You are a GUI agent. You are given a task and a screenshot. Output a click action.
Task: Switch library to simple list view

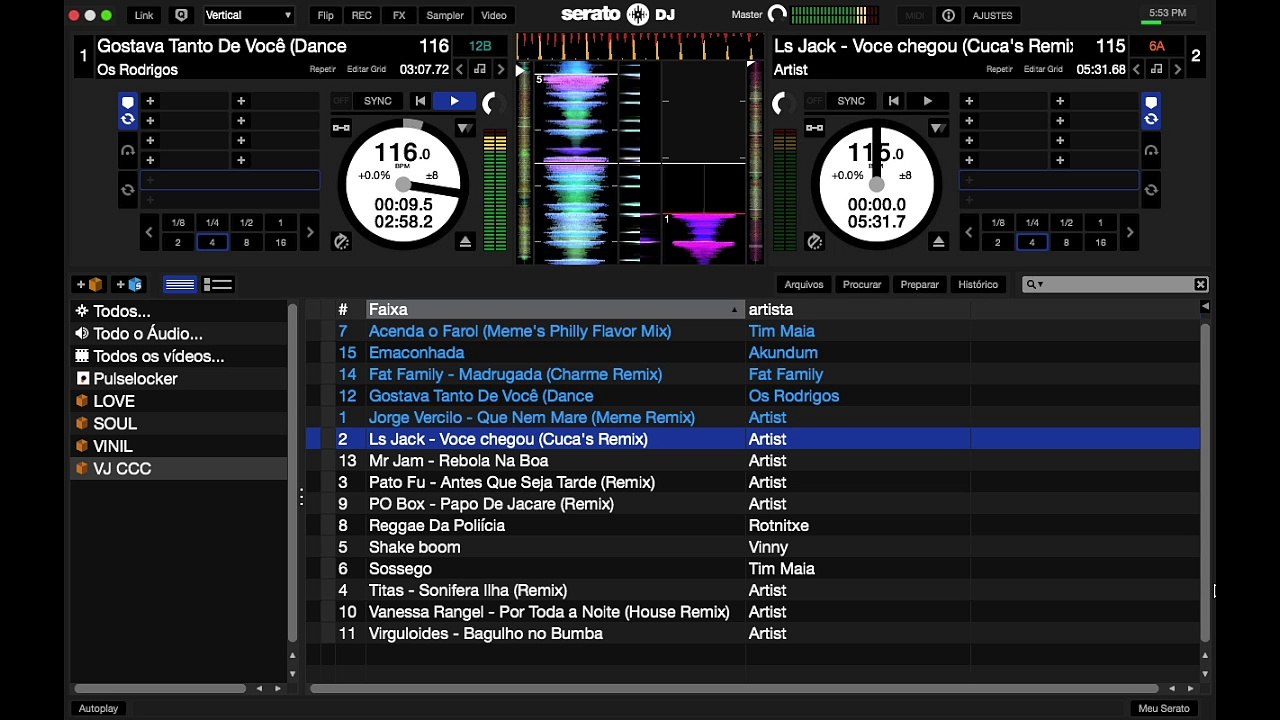pyautogui.click(x=180, y=284)
